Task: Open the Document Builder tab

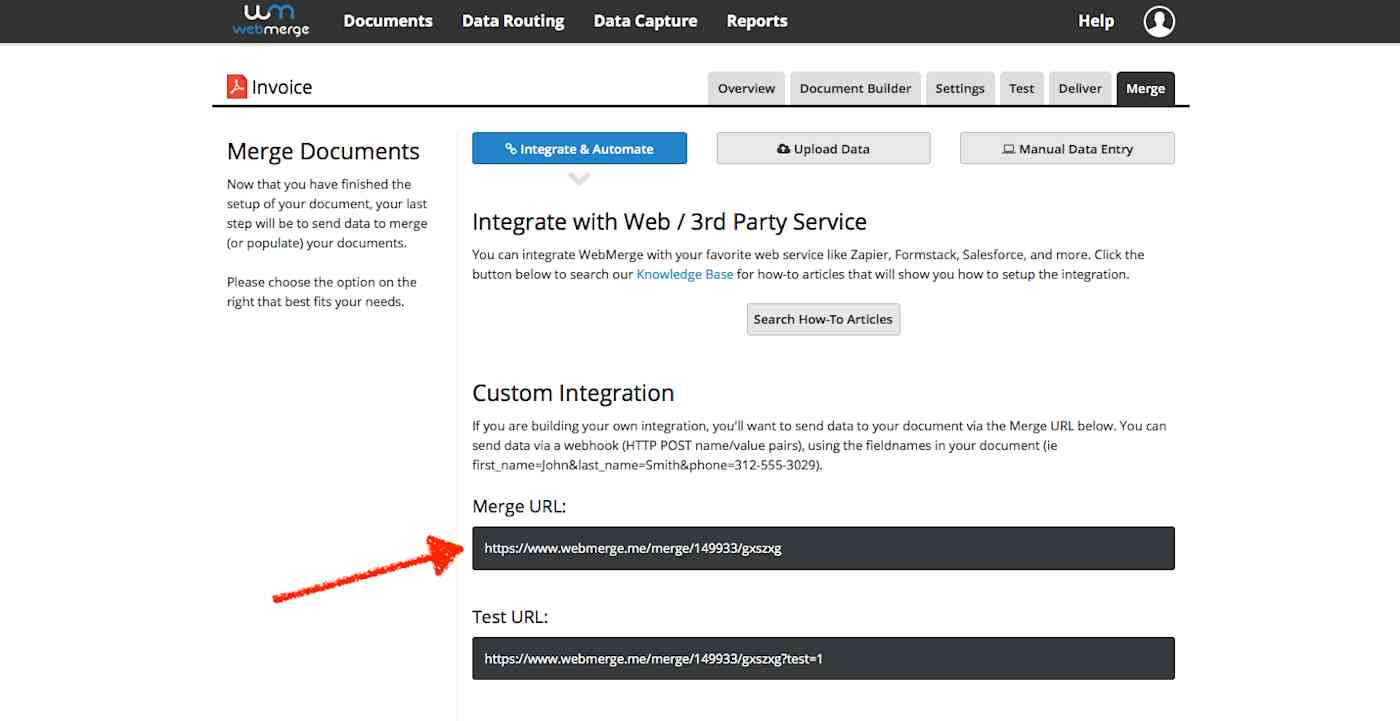Action: (855, 88)
